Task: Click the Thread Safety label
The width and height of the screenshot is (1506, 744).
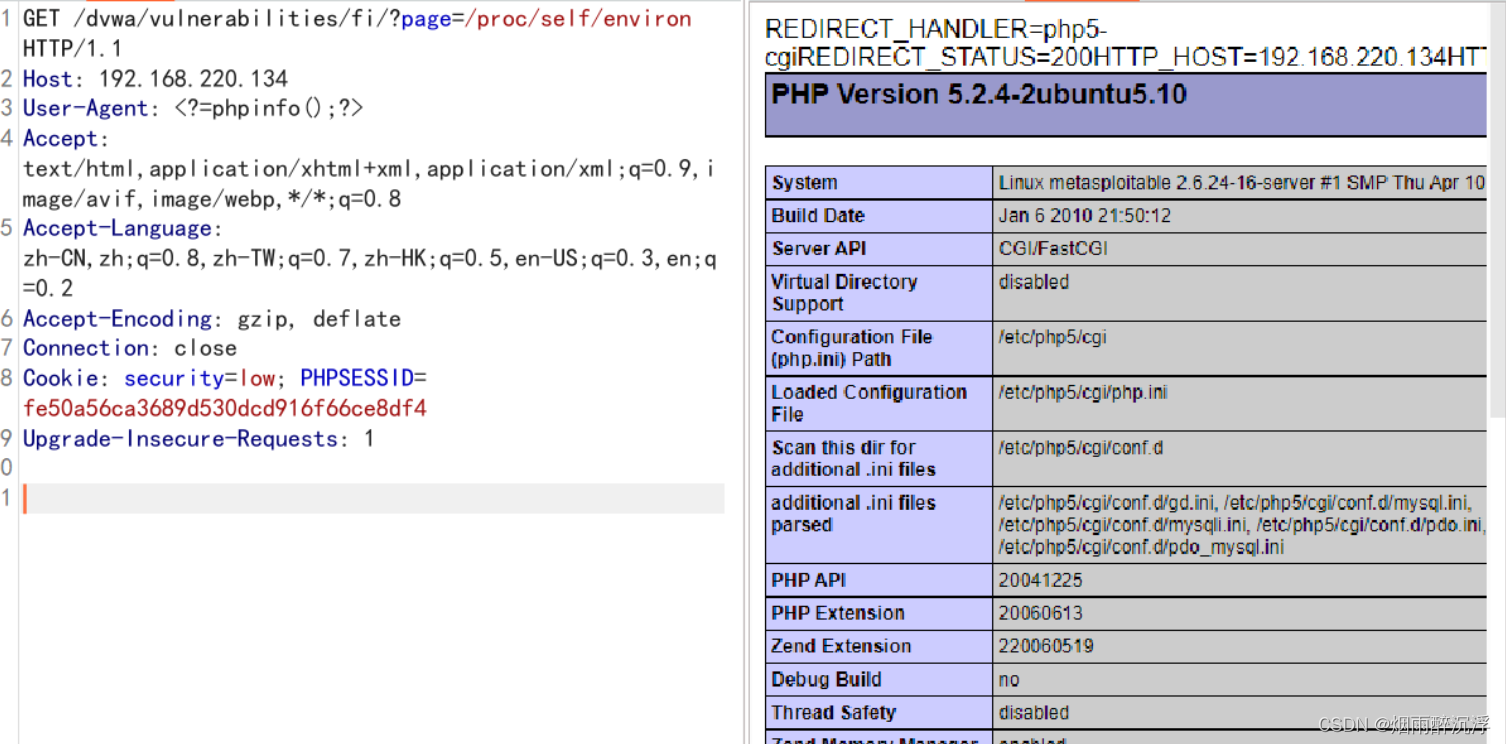Action: pyautogui.click(x=833, y=712)
